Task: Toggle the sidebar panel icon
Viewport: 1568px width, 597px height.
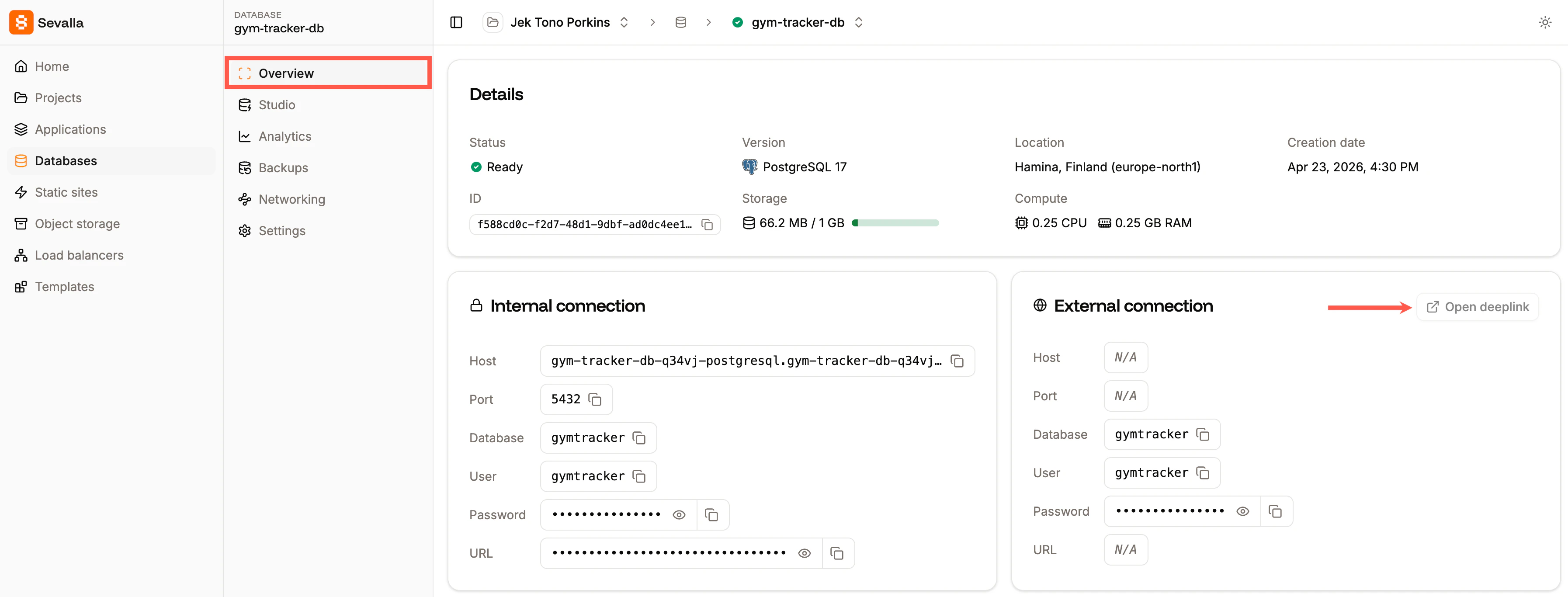Action: tap(456, 23)
